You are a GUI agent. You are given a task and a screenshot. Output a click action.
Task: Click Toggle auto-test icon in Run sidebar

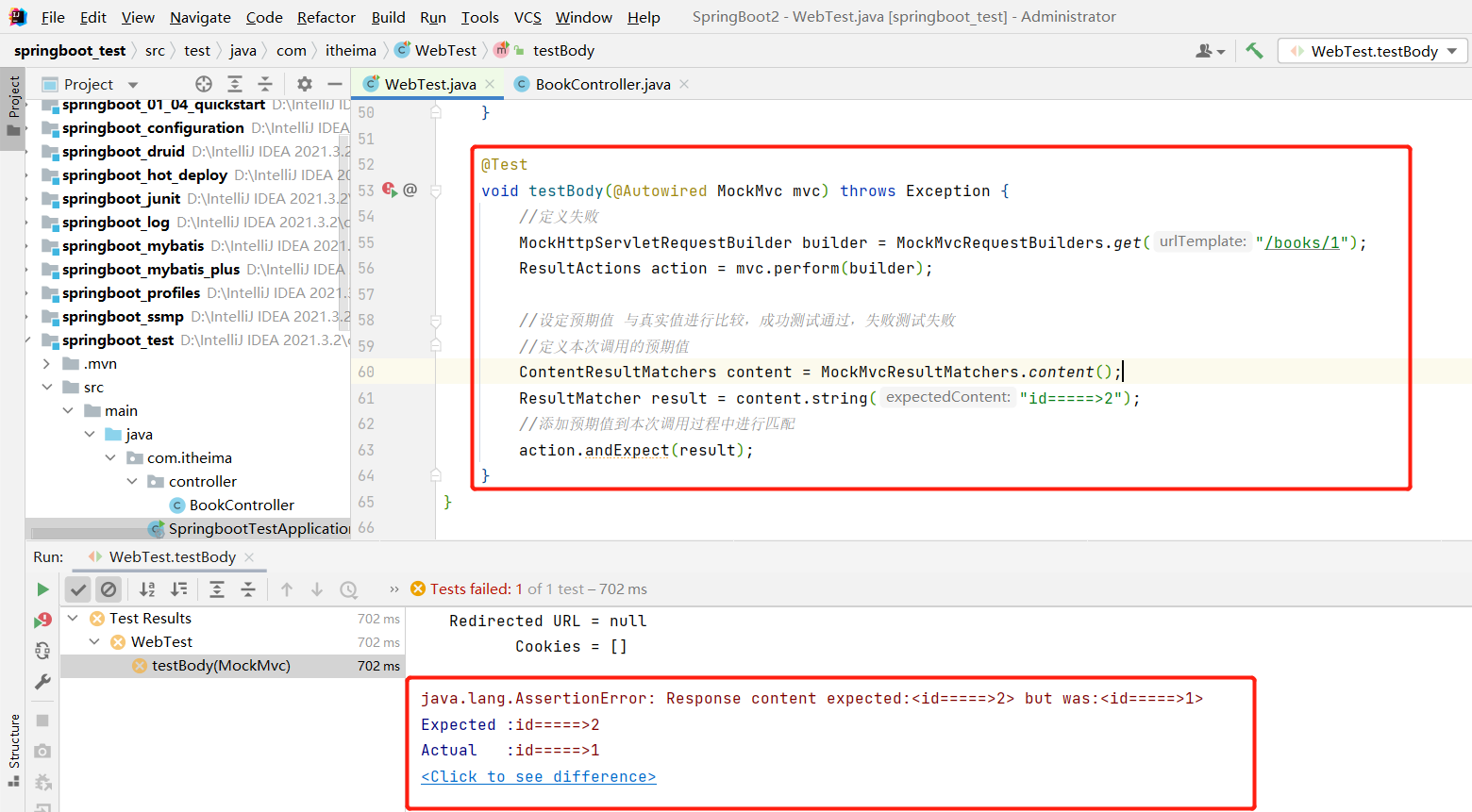(42, 651)
